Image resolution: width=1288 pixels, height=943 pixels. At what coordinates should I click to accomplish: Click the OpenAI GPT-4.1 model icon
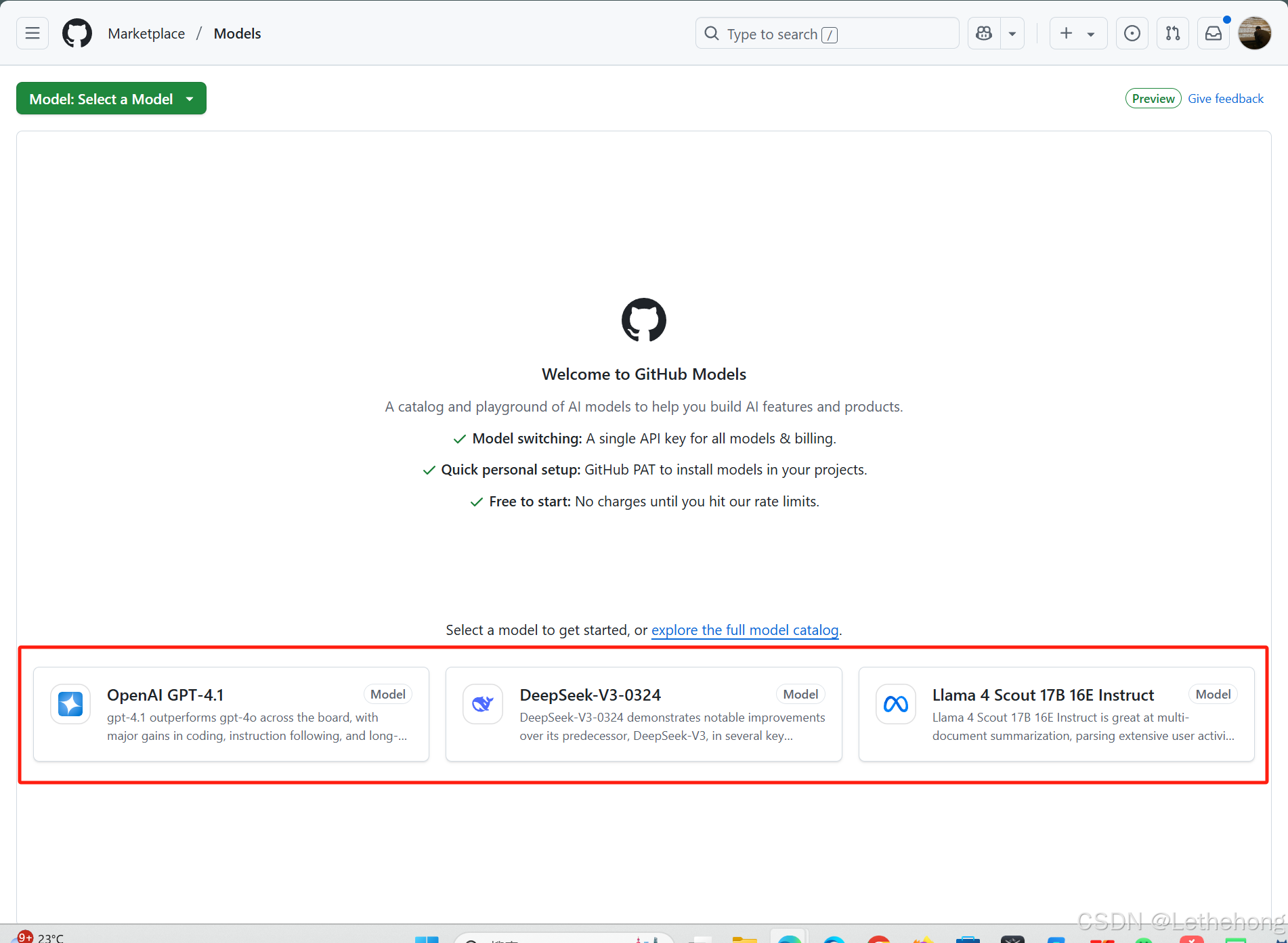[x=70, y=704]
